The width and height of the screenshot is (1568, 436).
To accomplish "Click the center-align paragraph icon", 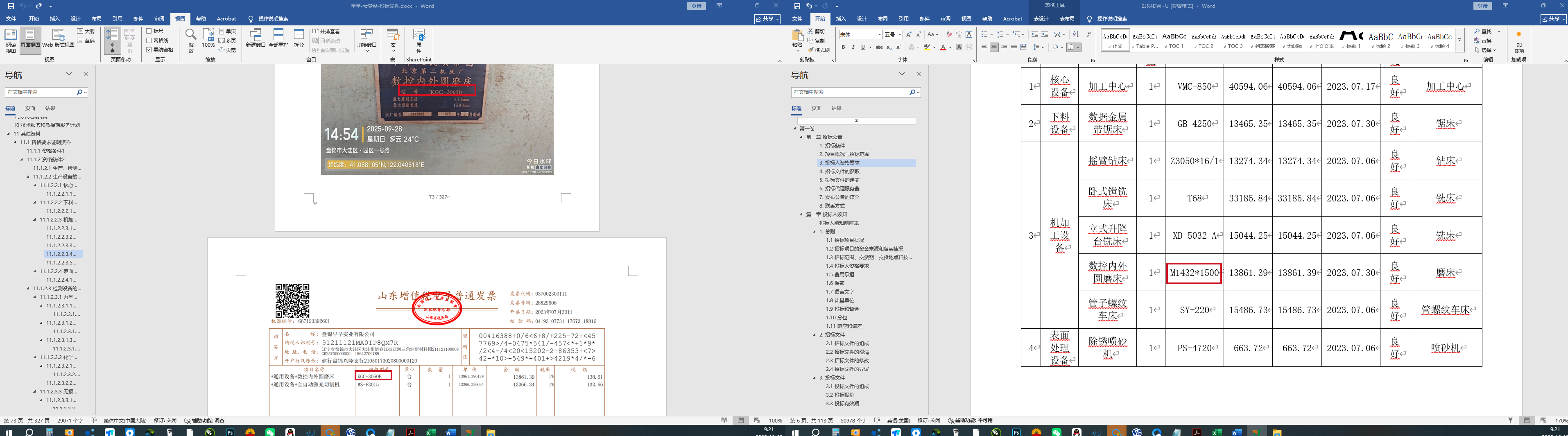I will point(994,47).
